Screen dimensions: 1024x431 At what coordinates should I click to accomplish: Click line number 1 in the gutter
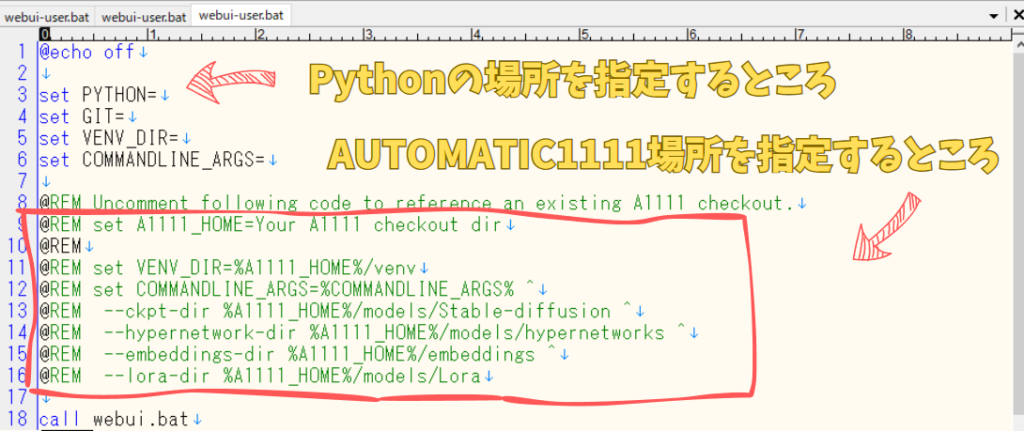pos(22,51)
